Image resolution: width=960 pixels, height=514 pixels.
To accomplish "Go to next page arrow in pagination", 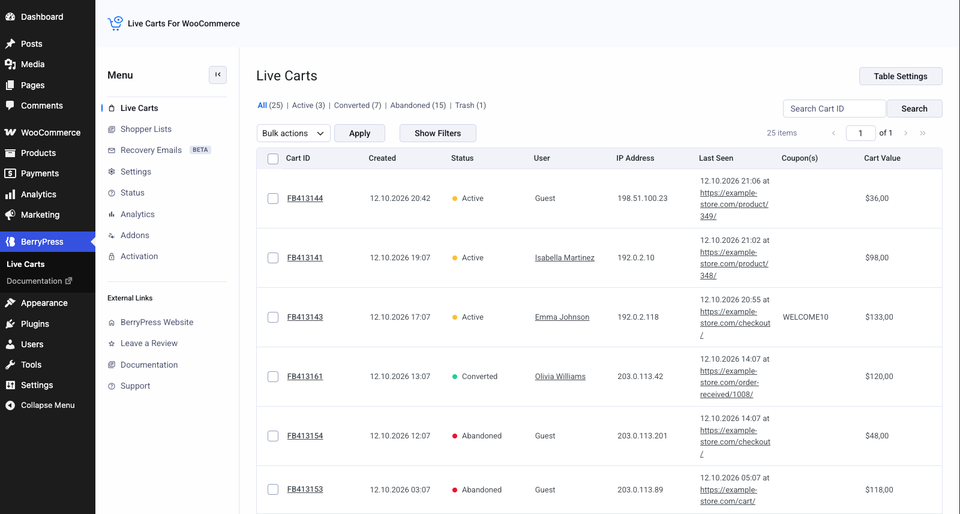I will (x=906, y=133).
